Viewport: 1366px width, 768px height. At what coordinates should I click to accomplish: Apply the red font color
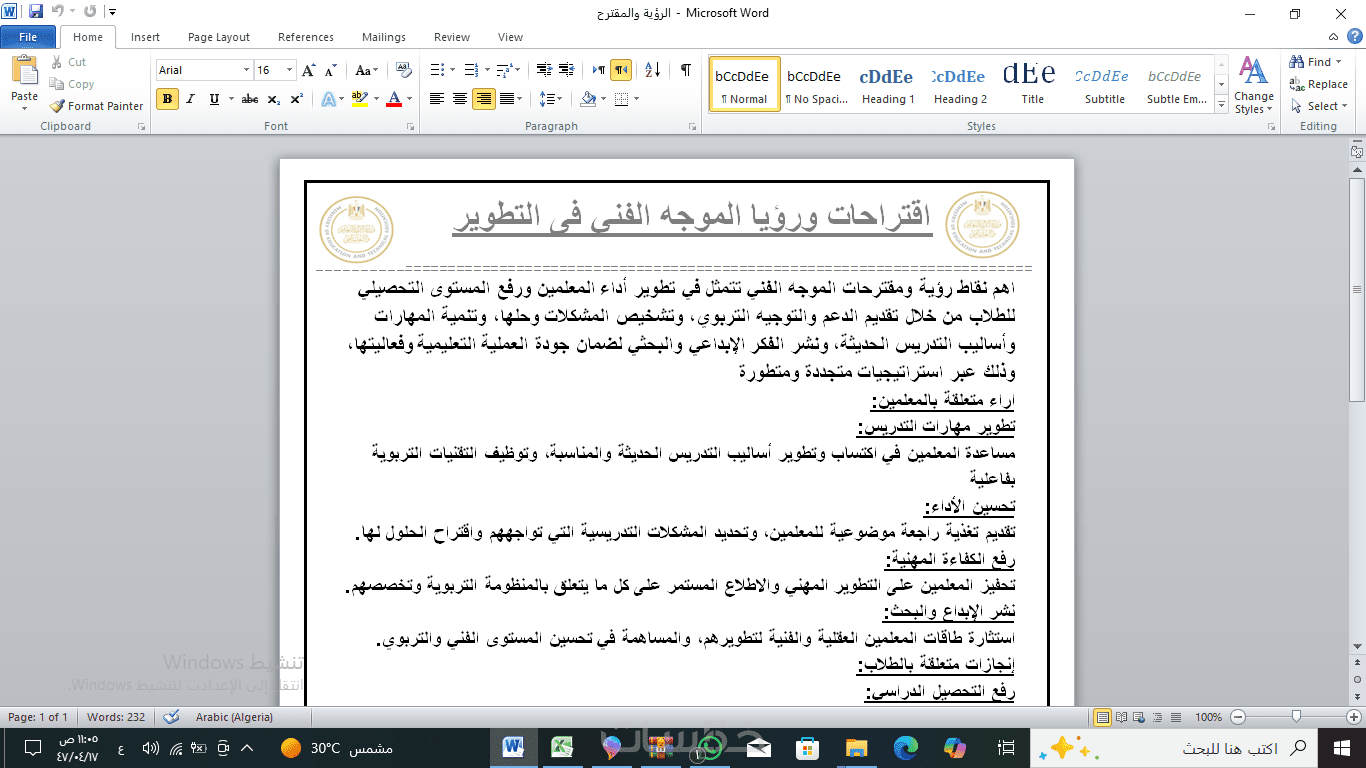click(394, 99)
